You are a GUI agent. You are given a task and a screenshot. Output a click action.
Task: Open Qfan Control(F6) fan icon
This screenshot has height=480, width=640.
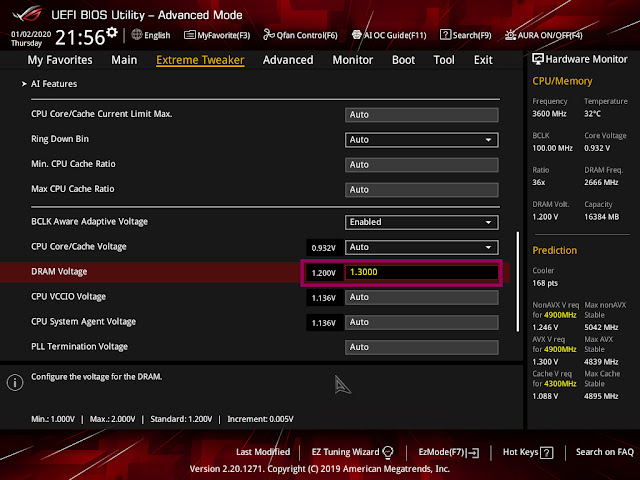point(269,35)
